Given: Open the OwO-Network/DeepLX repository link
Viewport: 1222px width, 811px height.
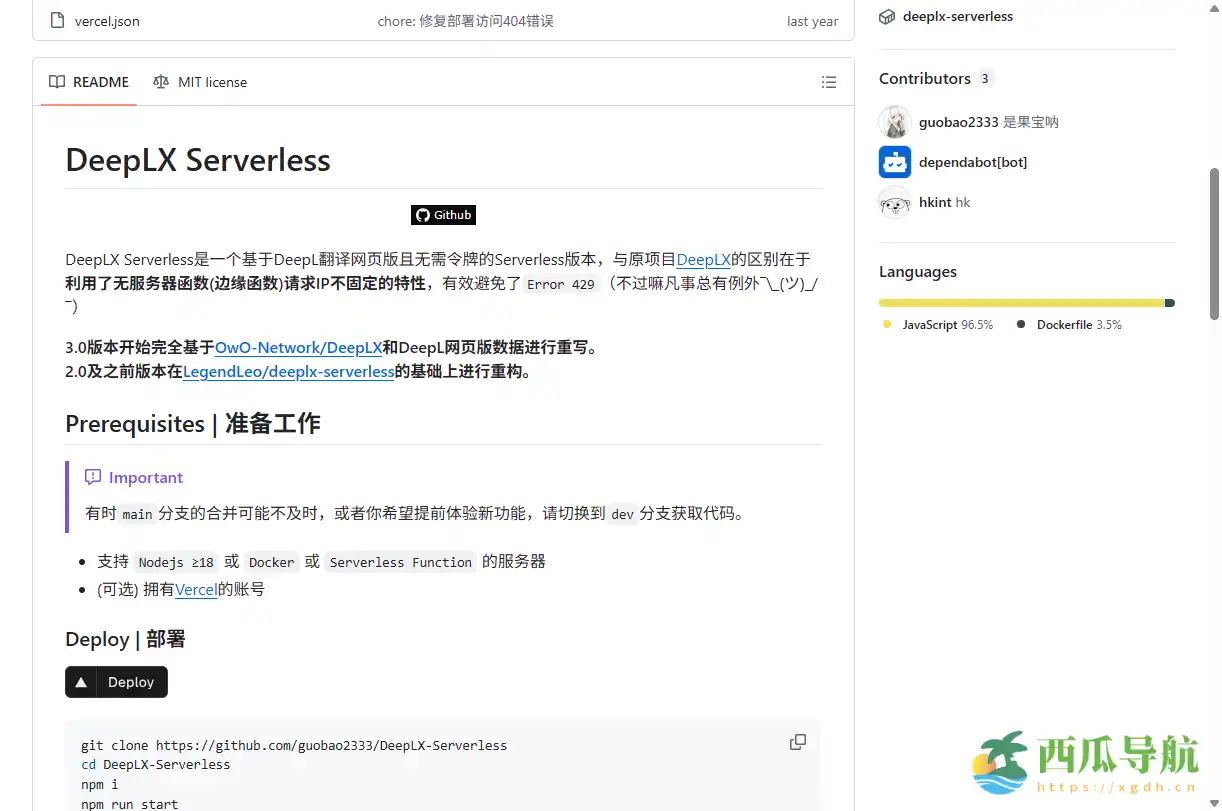Looking at the screenshot, I should [x=298, y=347].
